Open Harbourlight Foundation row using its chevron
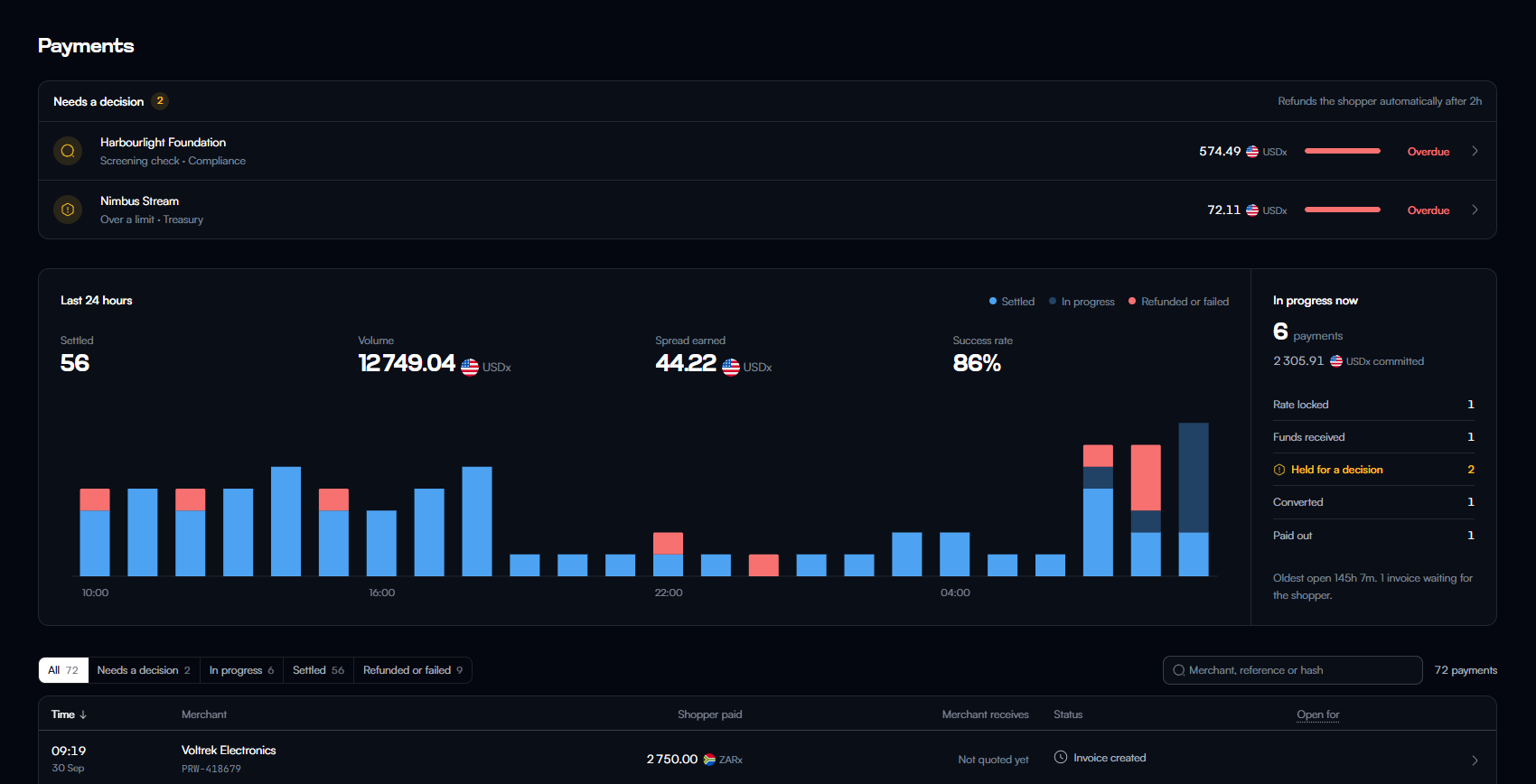 1475,151
